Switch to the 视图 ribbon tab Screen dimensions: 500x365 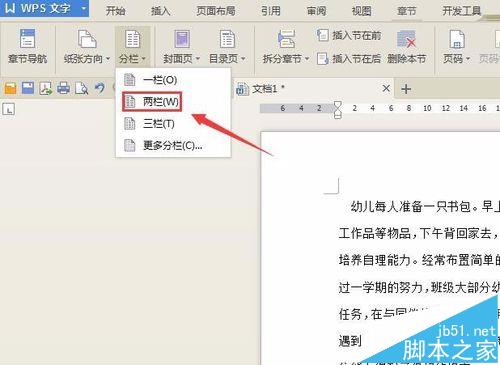coord(362,11)
